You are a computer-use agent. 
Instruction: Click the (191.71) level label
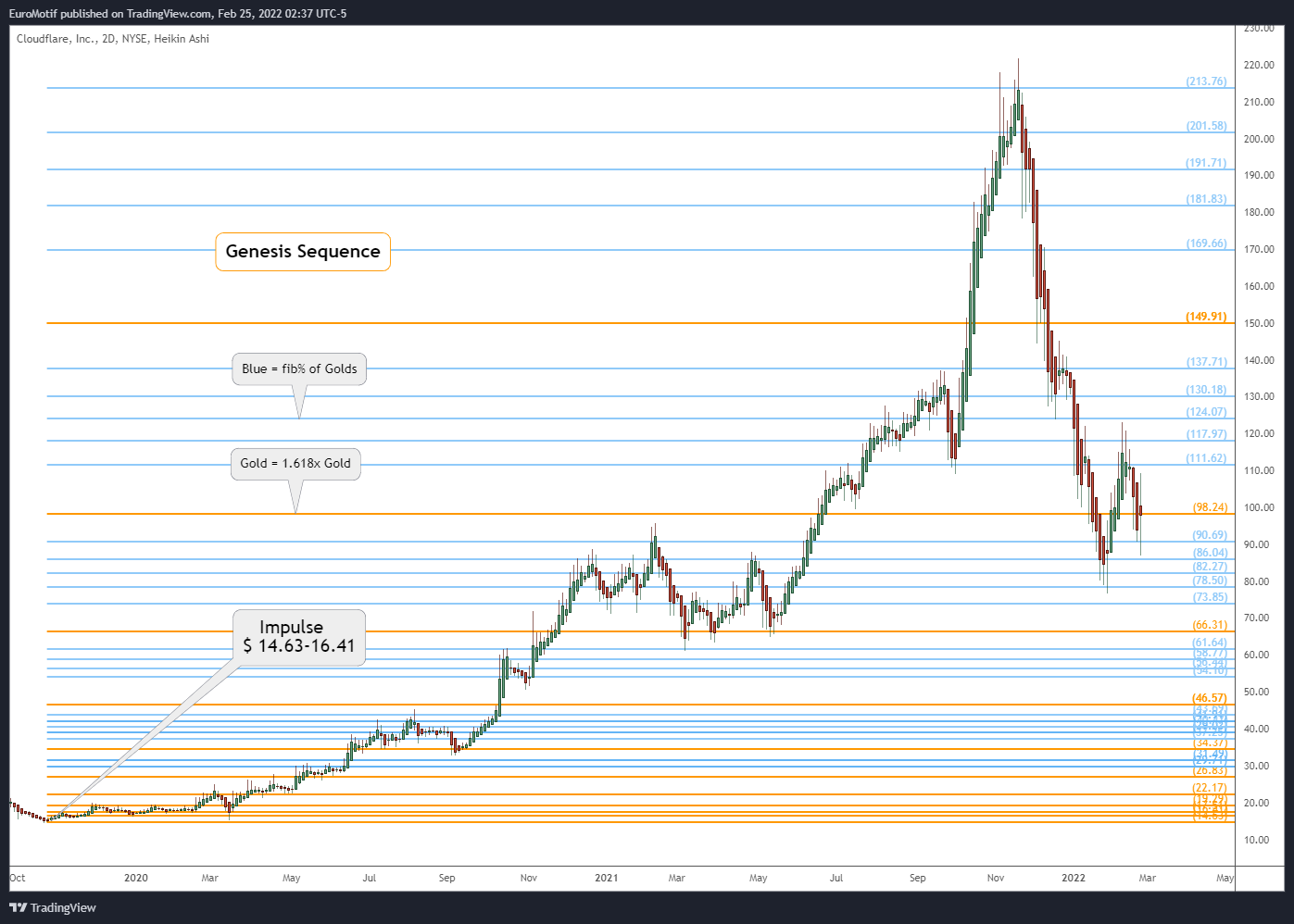coord(1206,163)
